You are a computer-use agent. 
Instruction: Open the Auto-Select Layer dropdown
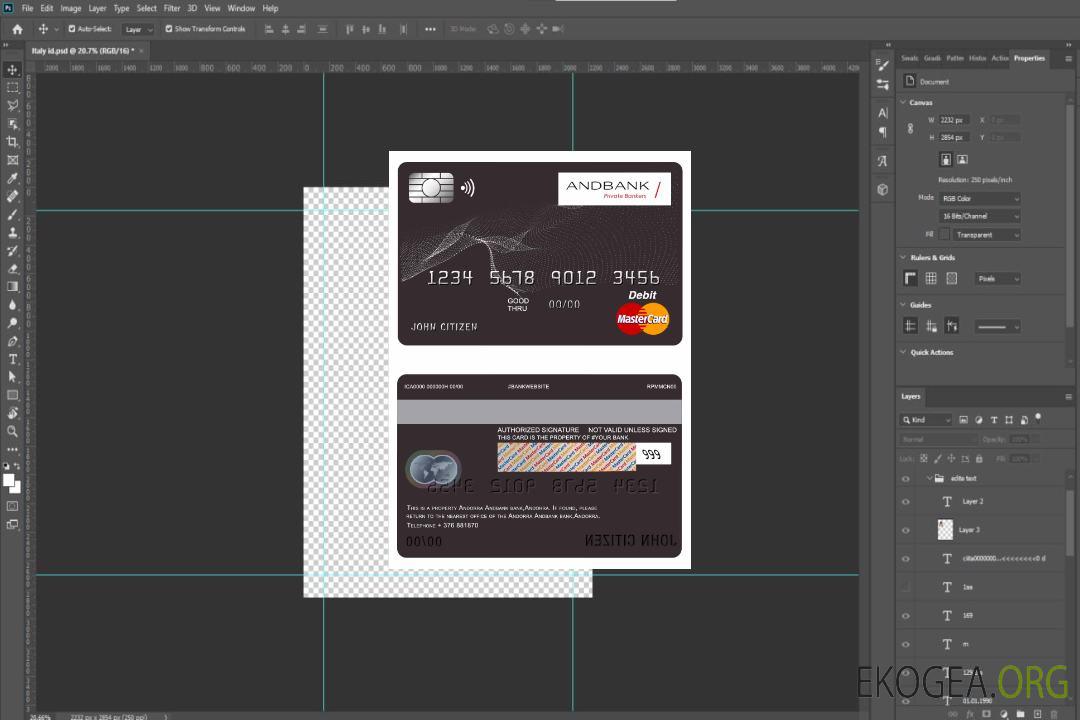click(x=138, y=29)
